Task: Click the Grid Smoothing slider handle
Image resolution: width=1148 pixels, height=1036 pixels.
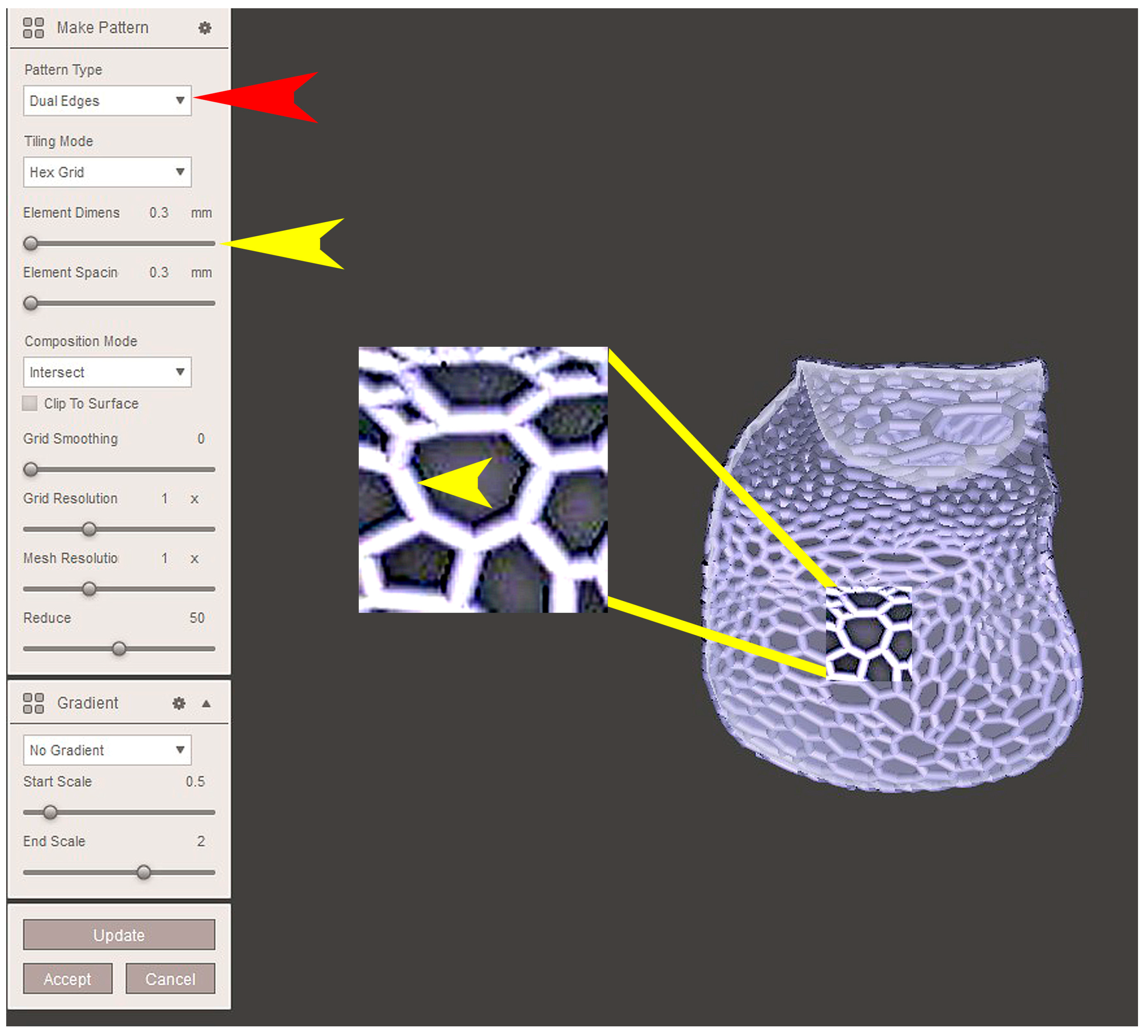Action: click(31, 470)
